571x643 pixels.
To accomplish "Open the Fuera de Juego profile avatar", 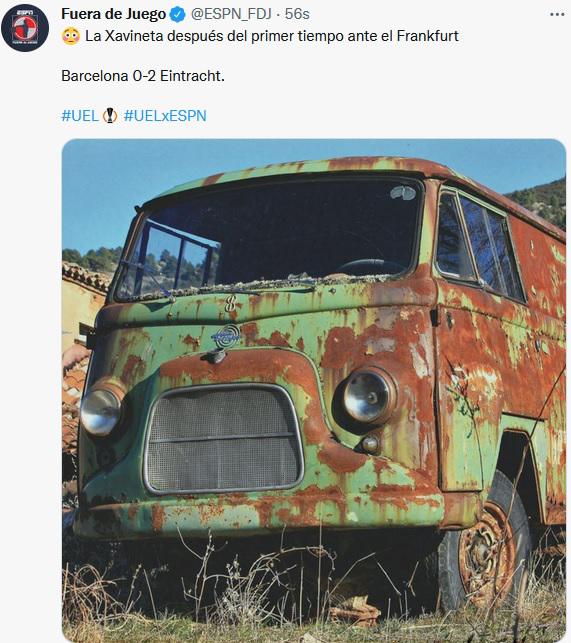I will coord(25,28).
